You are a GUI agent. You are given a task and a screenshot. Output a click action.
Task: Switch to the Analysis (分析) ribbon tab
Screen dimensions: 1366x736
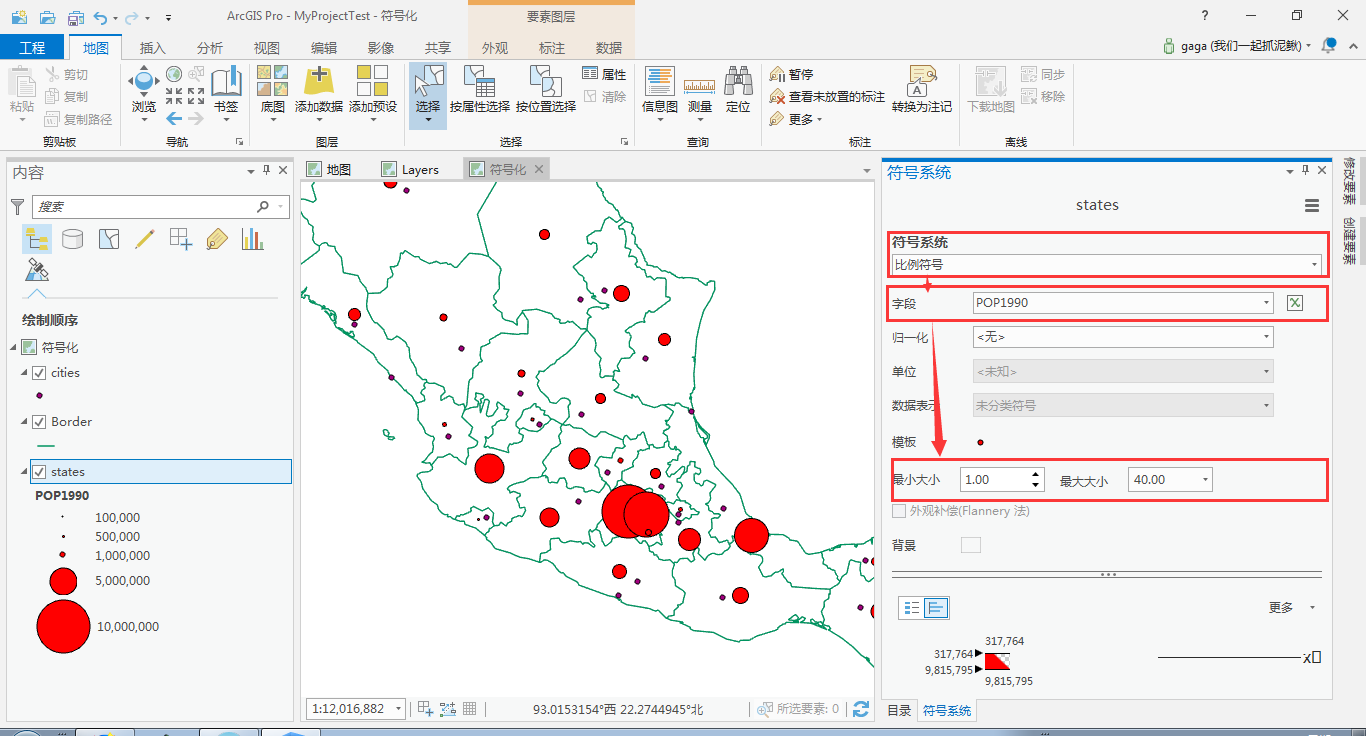[x=210, y=48]
